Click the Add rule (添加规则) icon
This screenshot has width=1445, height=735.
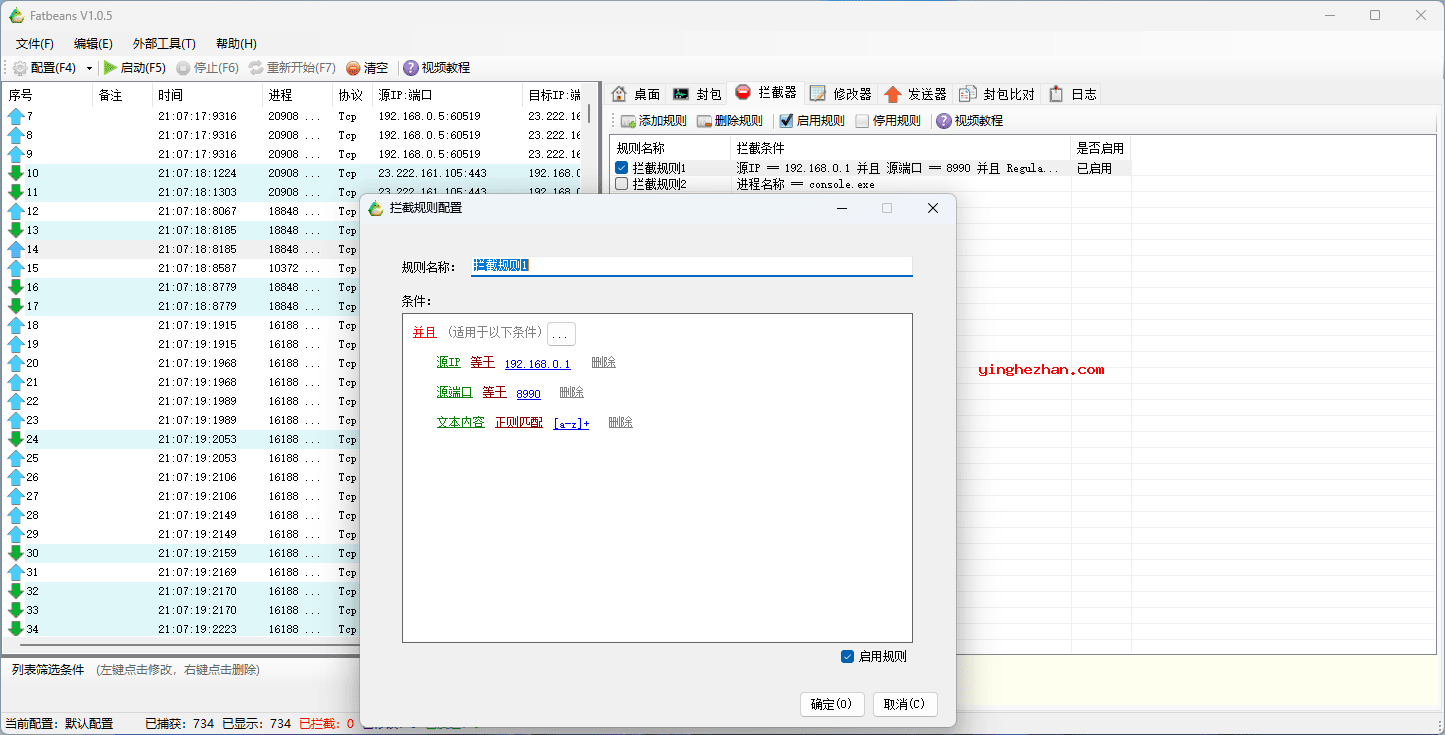[628, 121]
